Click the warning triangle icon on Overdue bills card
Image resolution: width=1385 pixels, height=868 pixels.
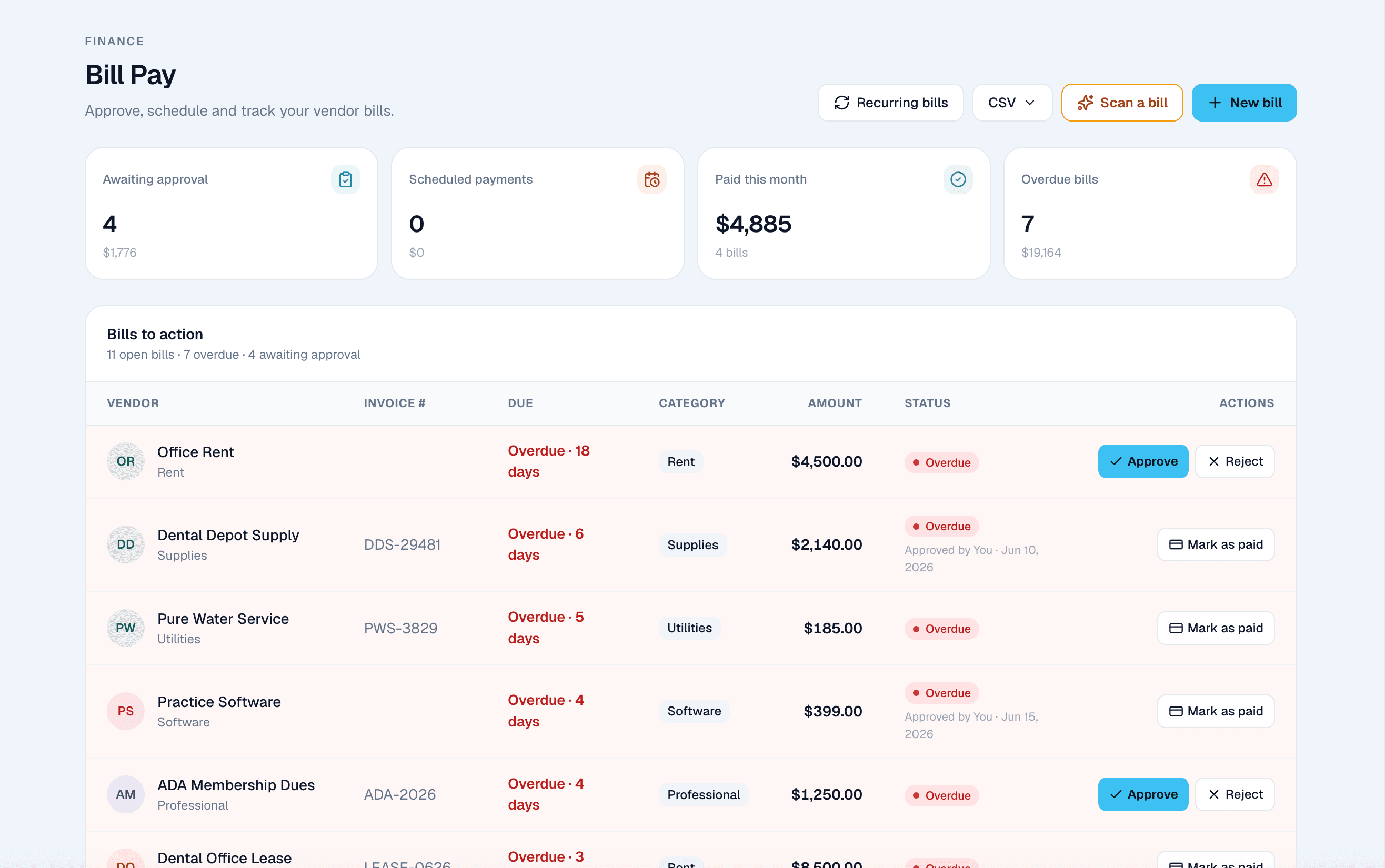1264,180
